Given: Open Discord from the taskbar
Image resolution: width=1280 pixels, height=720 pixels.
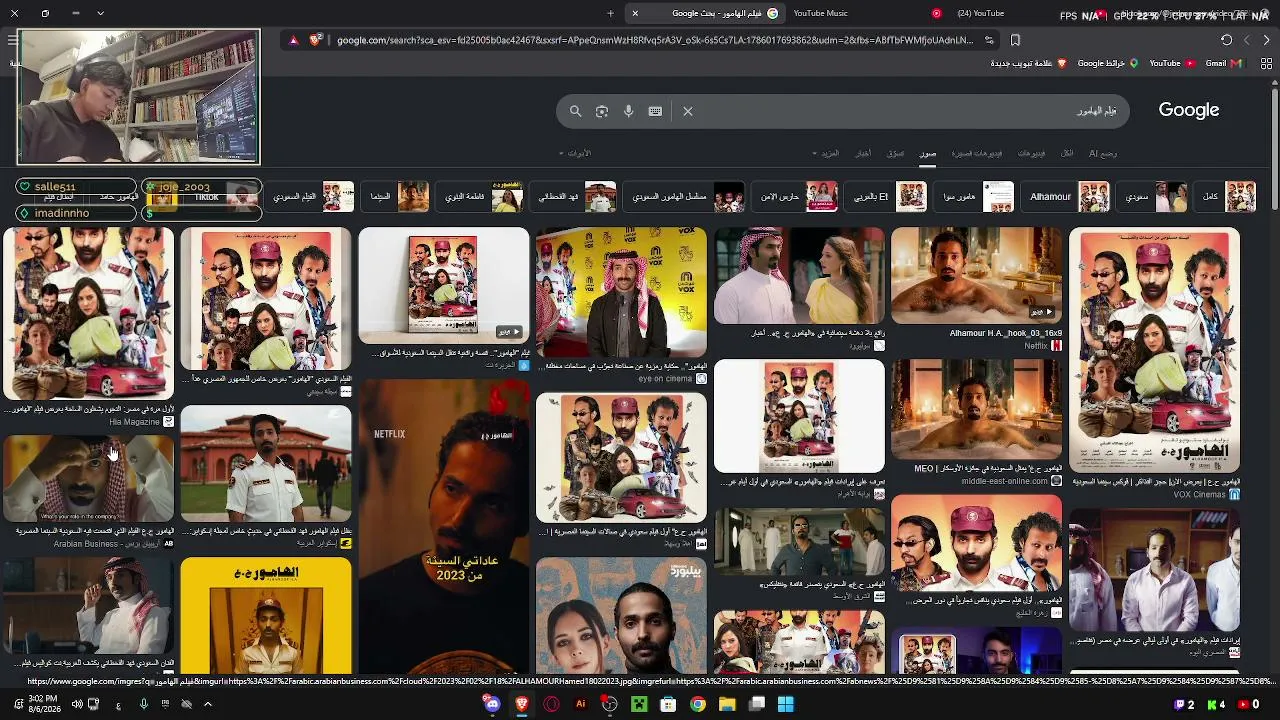Looking at the screenshot, I should [492, 704].
